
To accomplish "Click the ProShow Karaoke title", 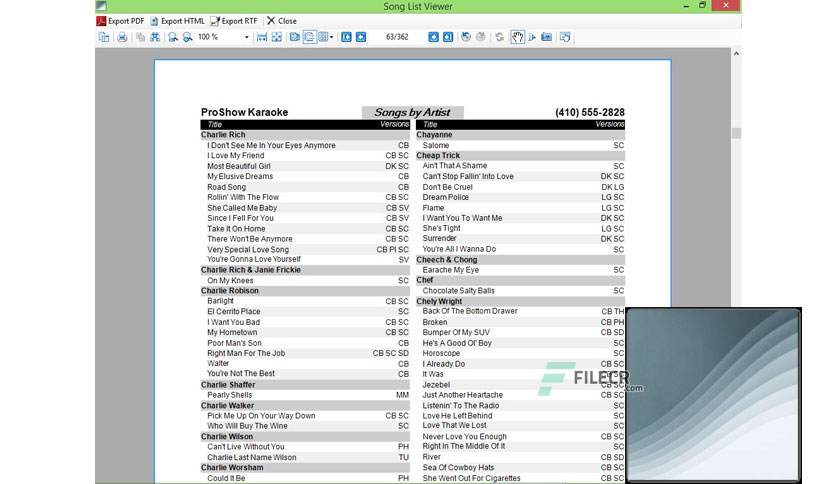I will coord(244,112).
